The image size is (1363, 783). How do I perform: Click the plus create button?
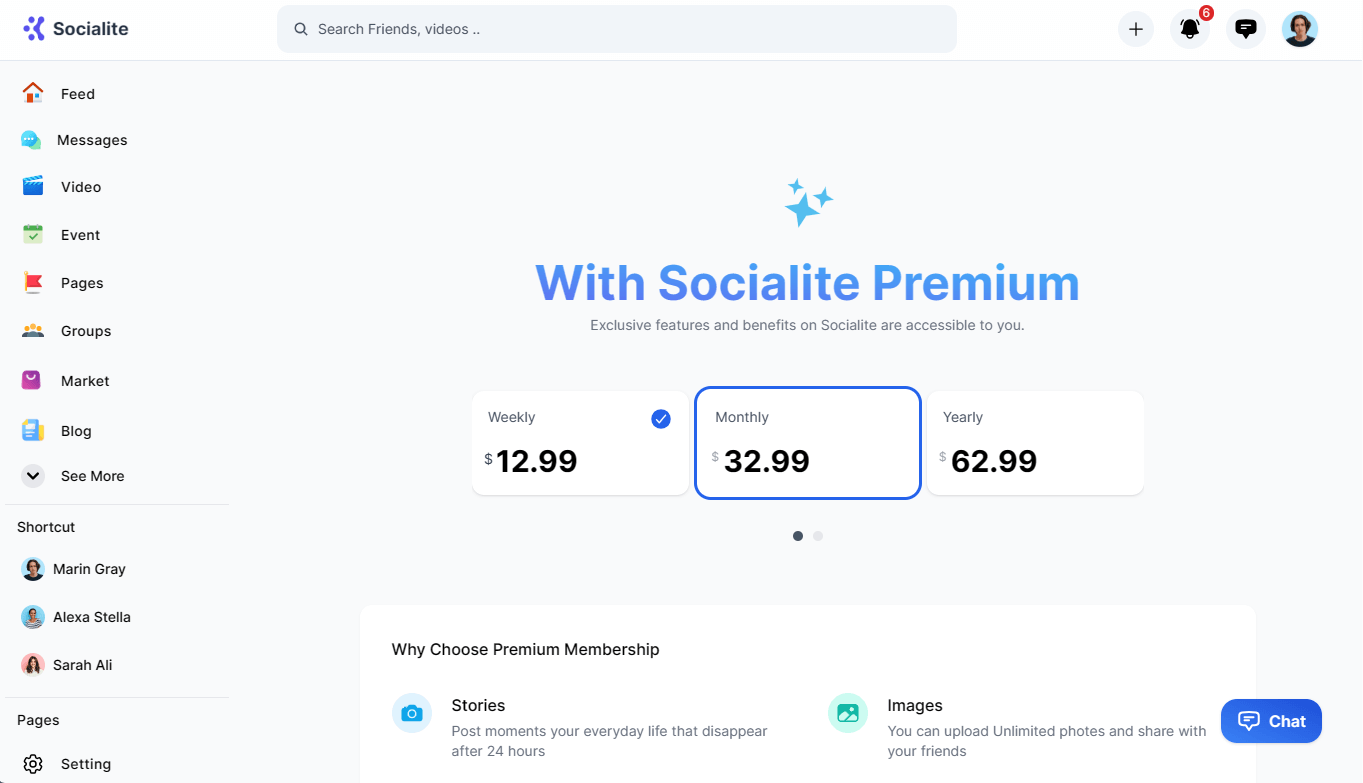(x=1135, y=29)
